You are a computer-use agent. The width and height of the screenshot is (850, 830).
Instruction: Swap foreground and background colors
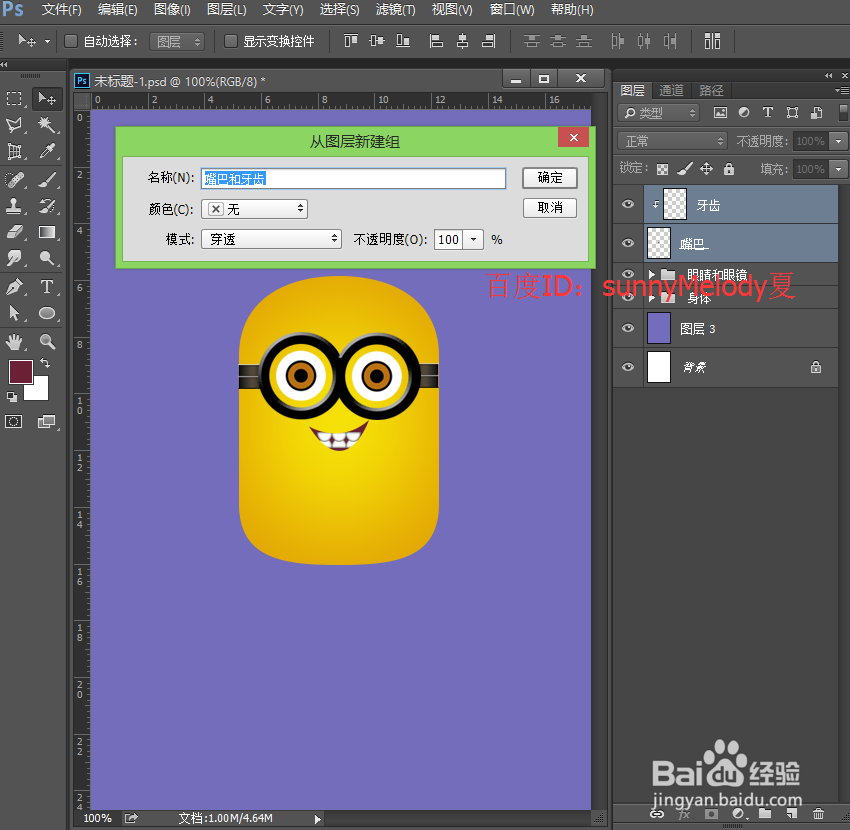(45, 363)
